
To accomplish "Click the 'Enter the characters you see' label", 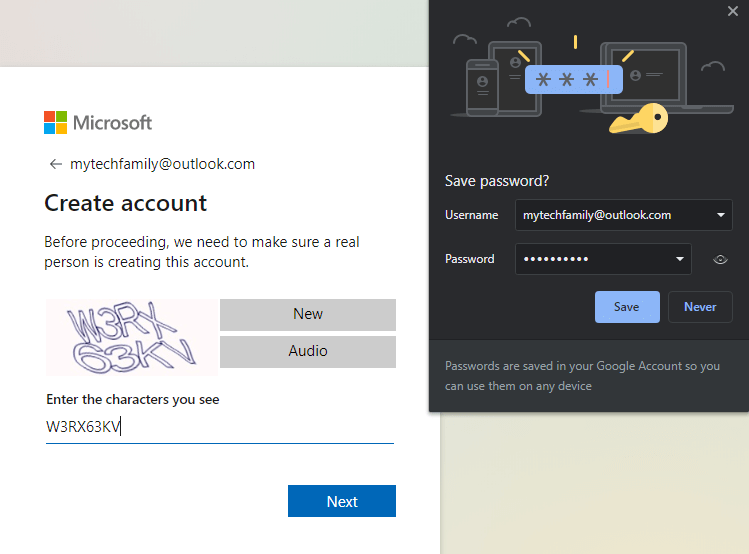I will pos(133,399).
